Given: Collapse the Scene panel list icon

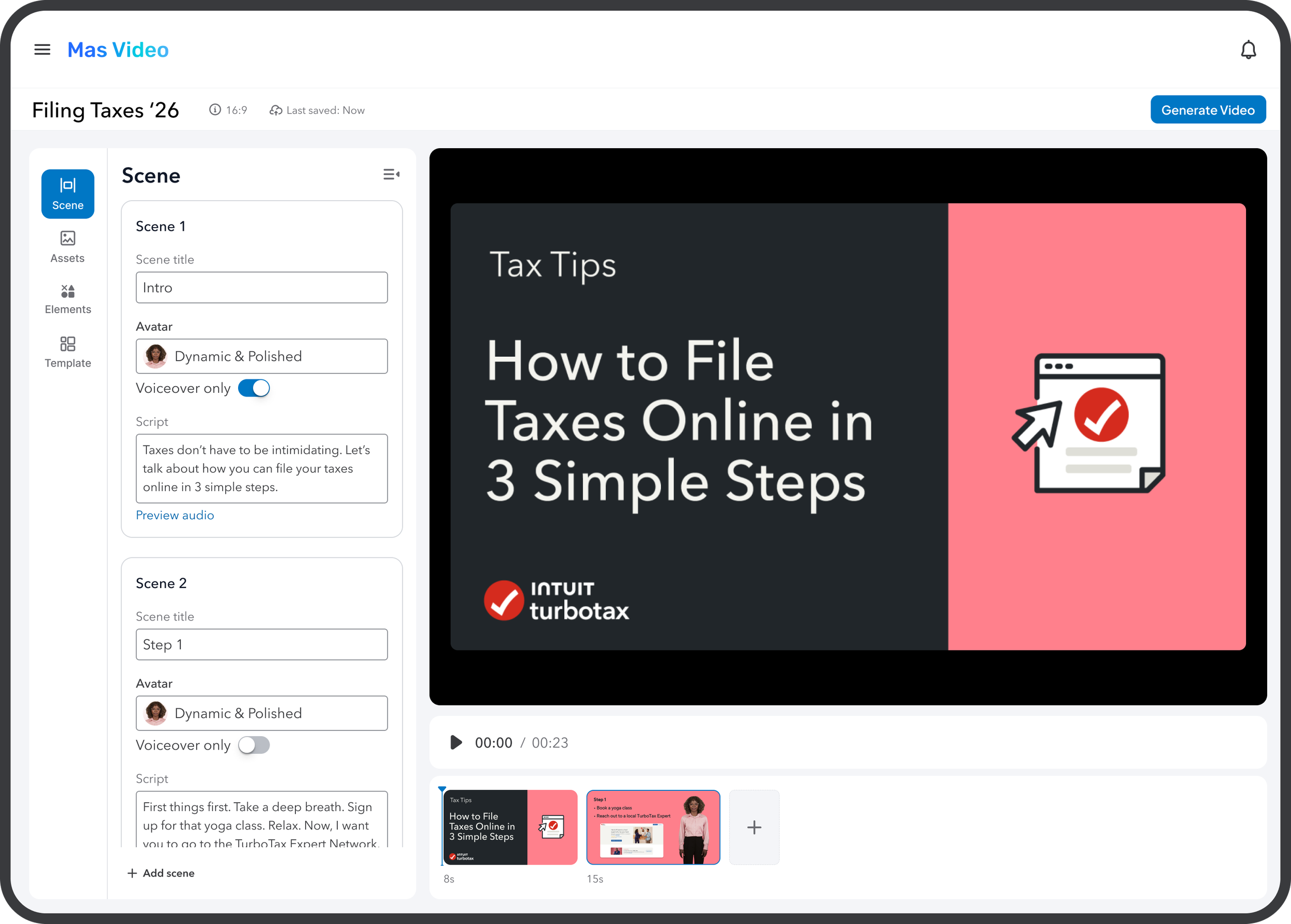Looking at the screenshot, I should click(x=391, y=174).
